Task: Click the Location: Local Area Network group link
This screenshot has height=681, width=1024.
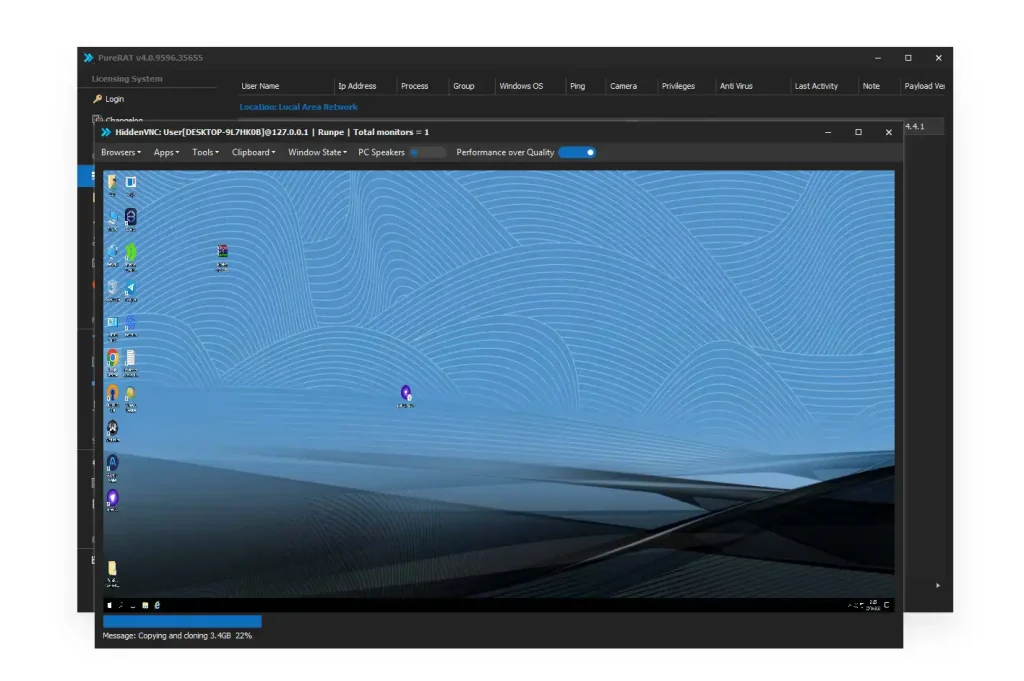Action: click(298, 107)
